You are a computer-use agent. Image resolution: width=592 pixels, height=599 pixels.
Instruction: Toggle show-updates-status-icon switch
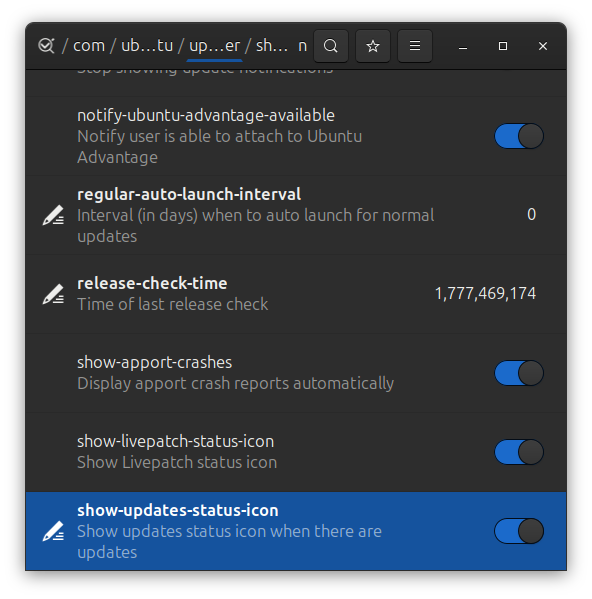(519, 531)
